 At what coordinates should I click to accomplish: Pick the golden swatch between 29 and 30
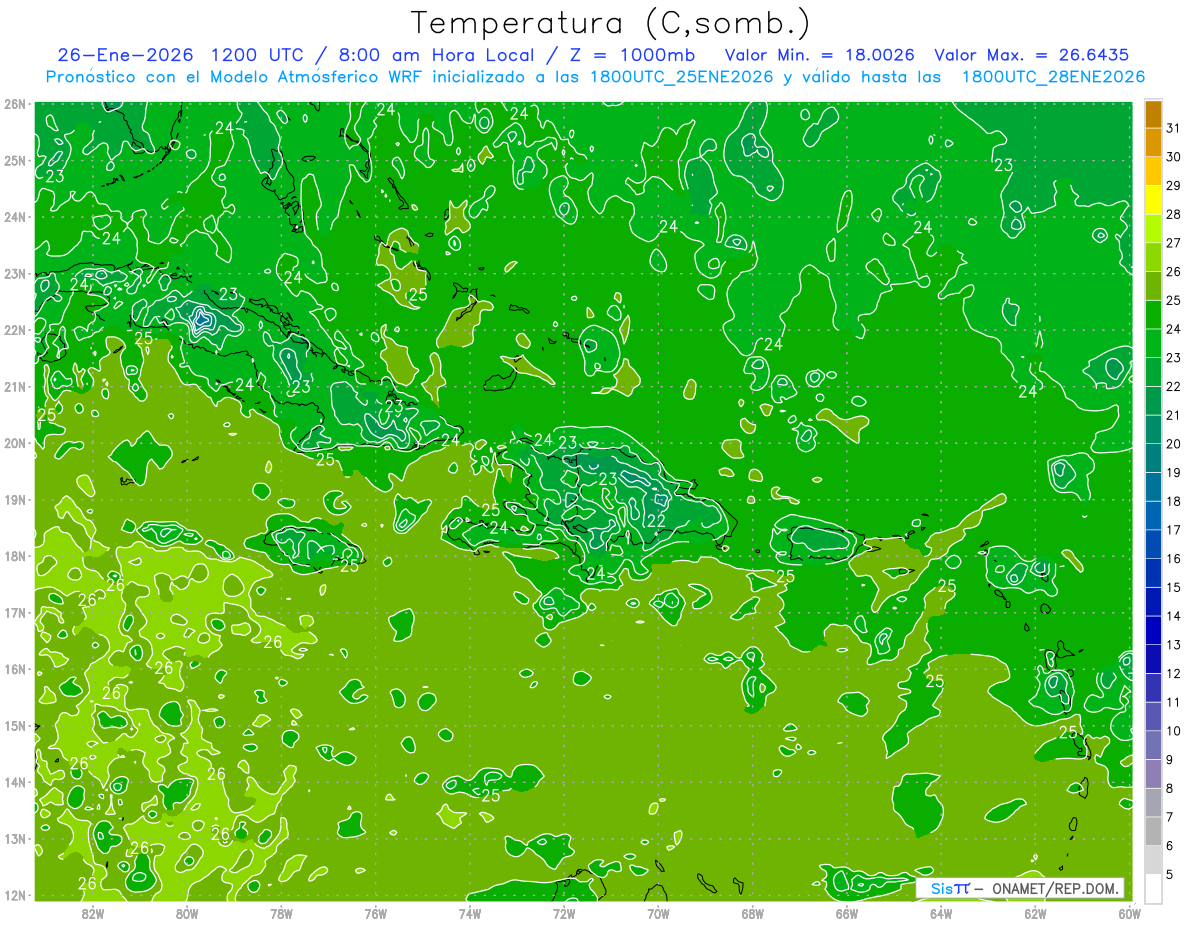click(x=1153, y=171)
